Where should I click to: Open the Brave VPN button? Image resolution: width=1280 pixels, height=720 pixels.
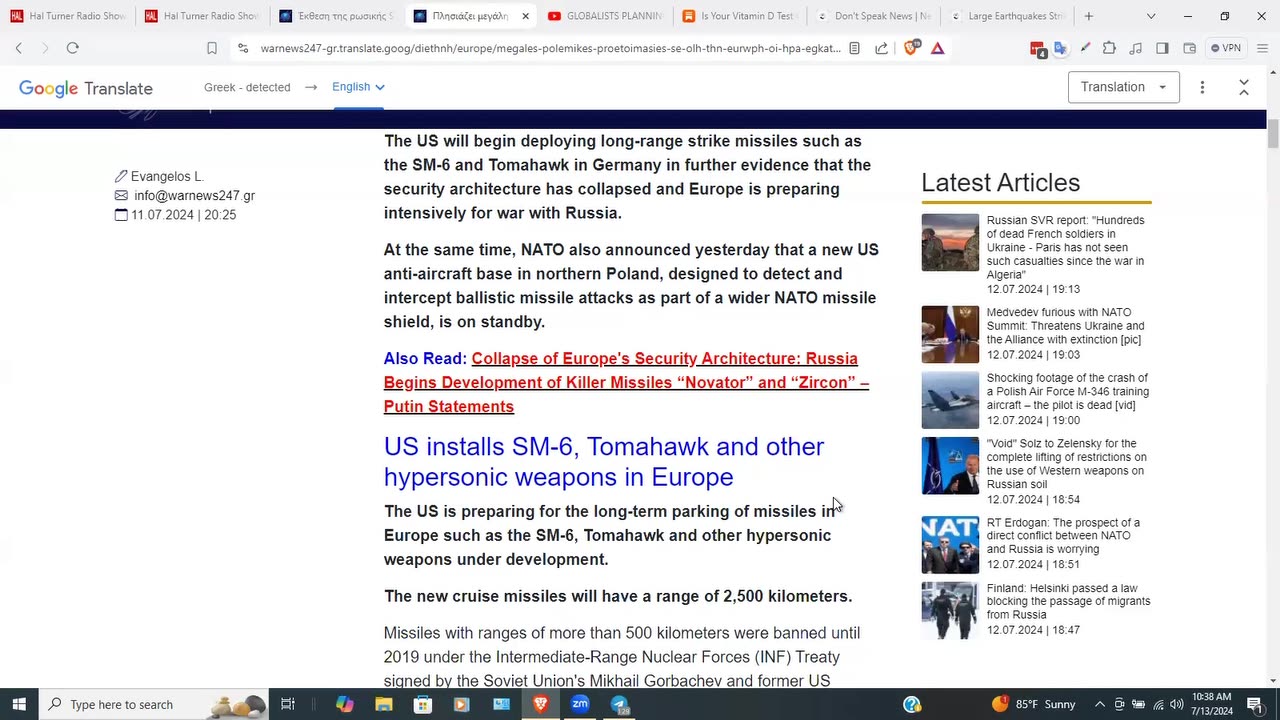1225,48
